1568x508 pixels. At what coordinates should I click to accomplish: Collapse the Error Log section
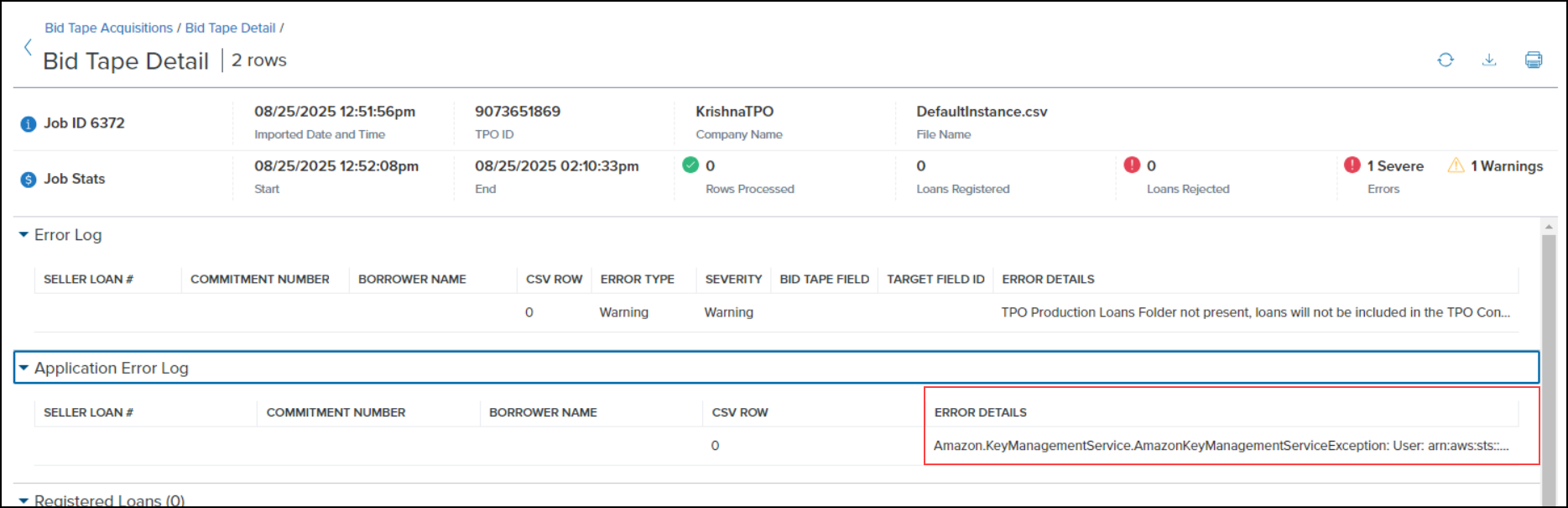point(23,235)
